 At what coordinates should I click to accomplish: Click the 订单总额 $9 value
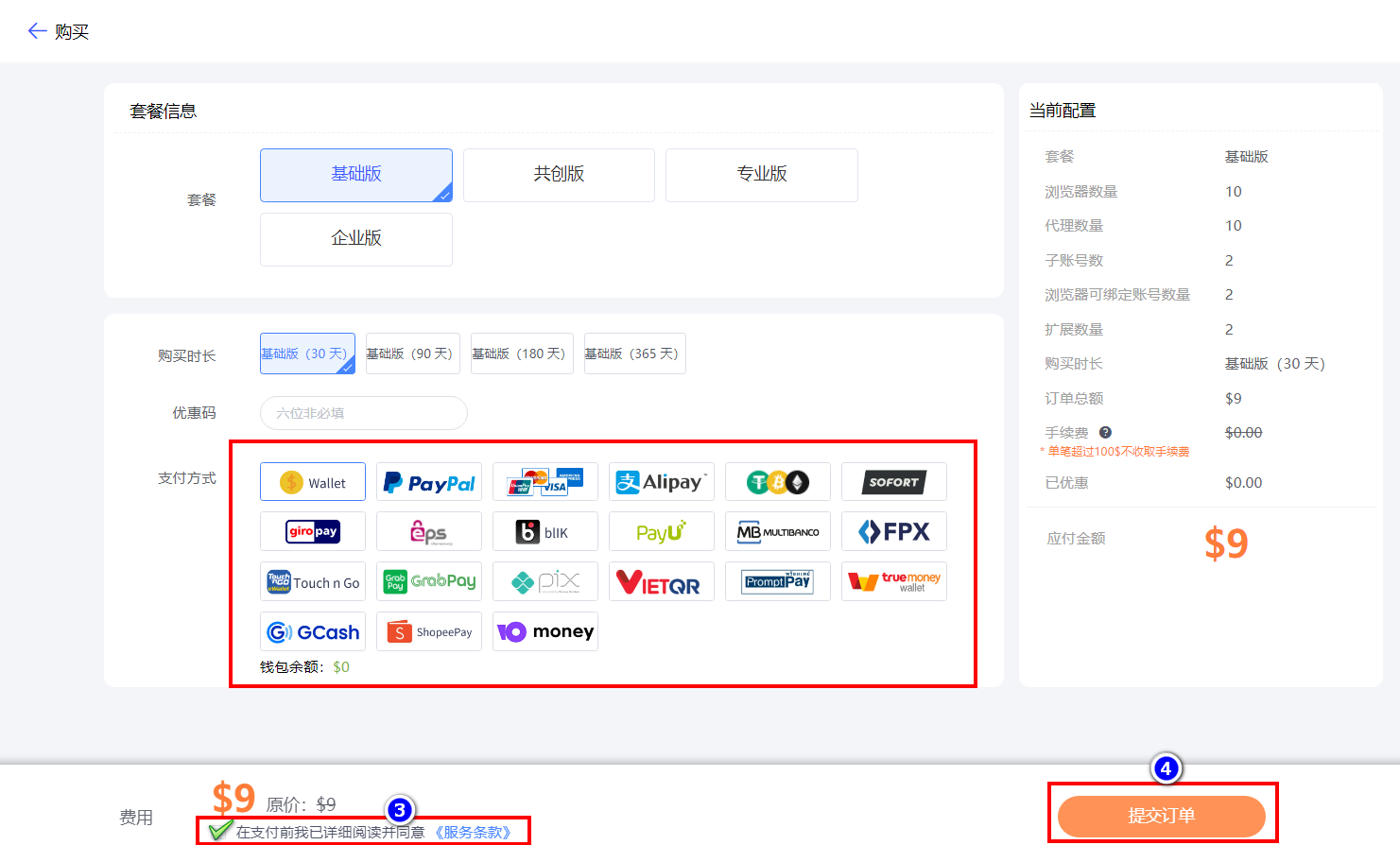click(1234, 398)
